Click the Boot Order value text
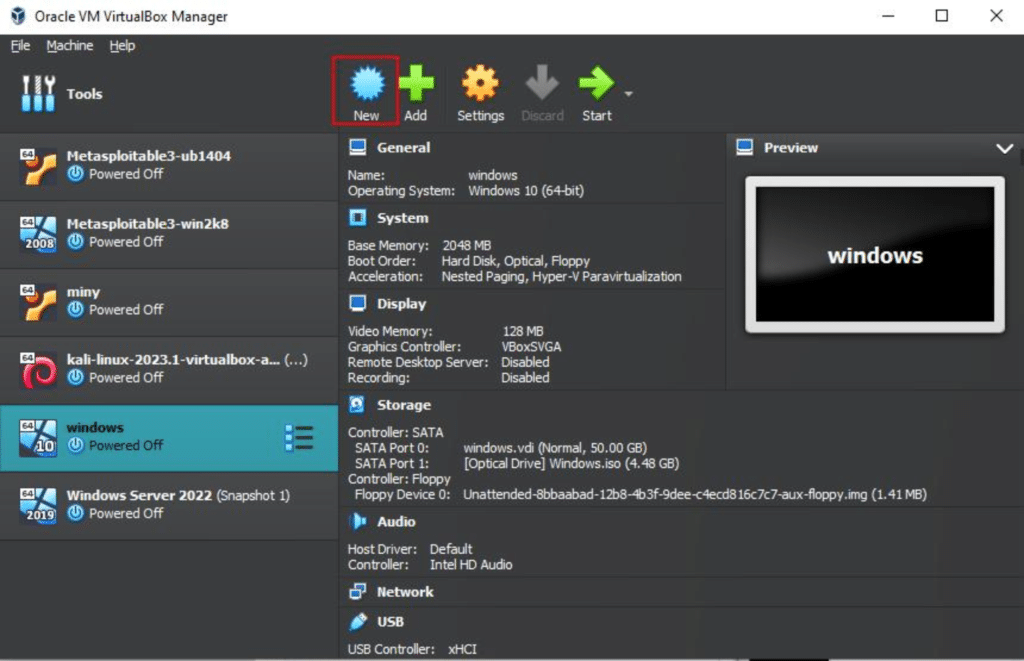Viewport: 1024px width, 661px height. coord(515,261)
